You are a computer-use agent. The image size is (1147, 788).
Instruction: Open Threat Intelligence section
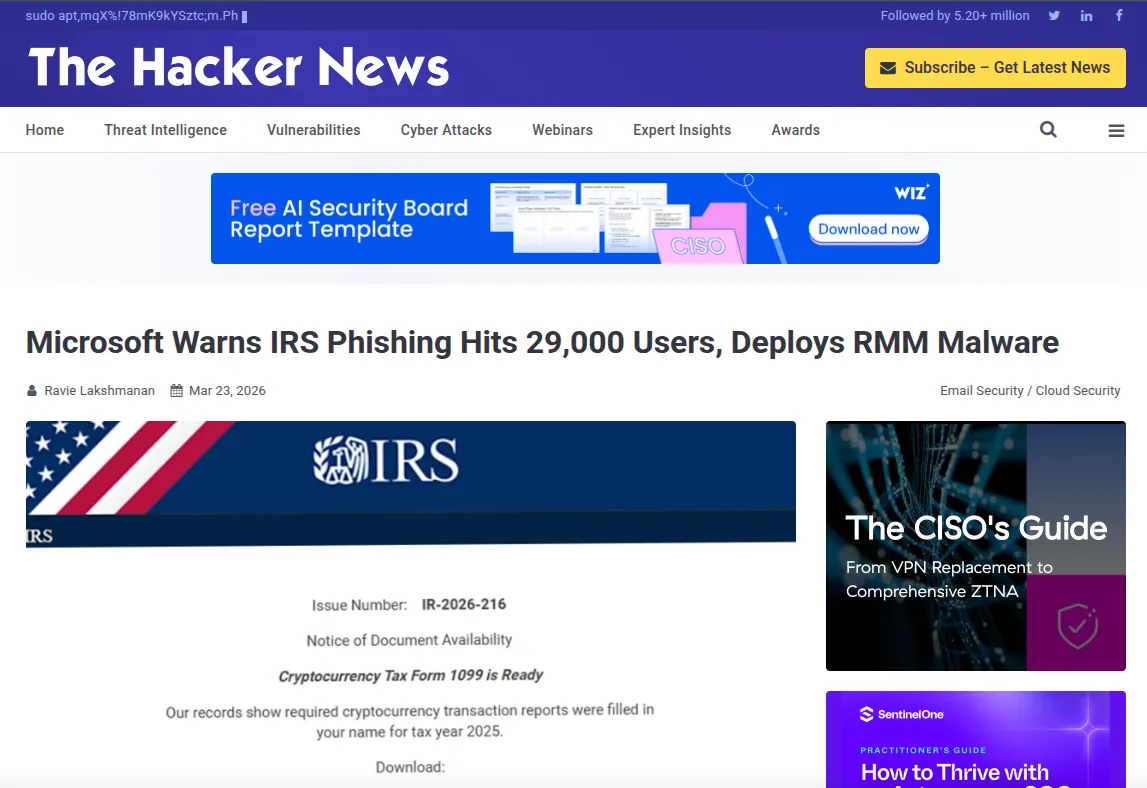click(x=165, y=130)
